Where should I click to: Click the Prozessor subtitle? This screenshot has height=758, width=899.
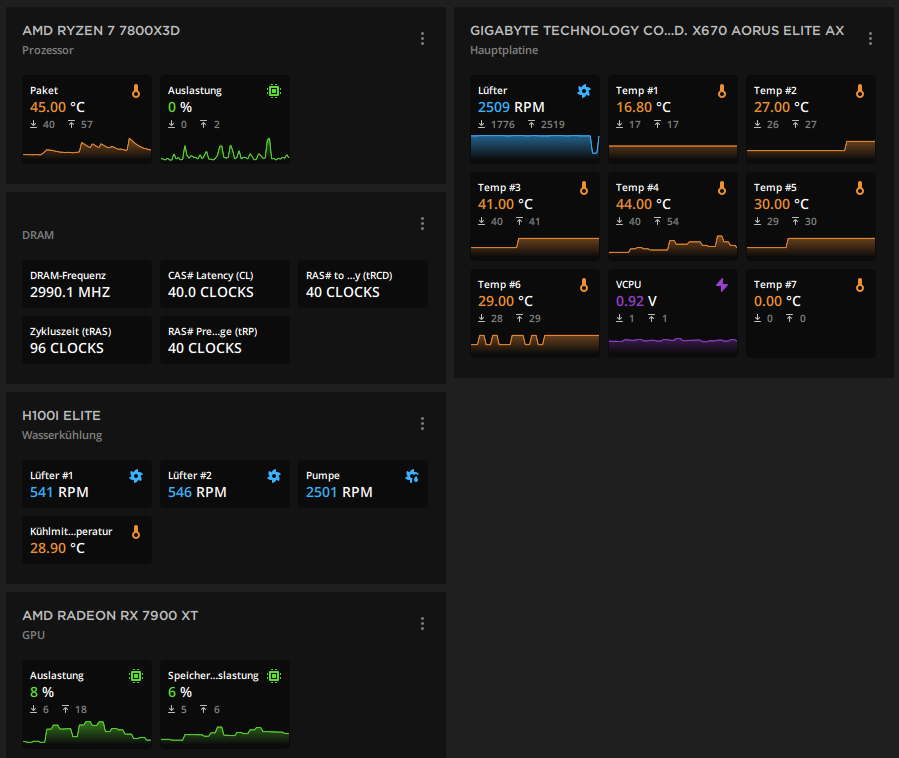point(48,50)
